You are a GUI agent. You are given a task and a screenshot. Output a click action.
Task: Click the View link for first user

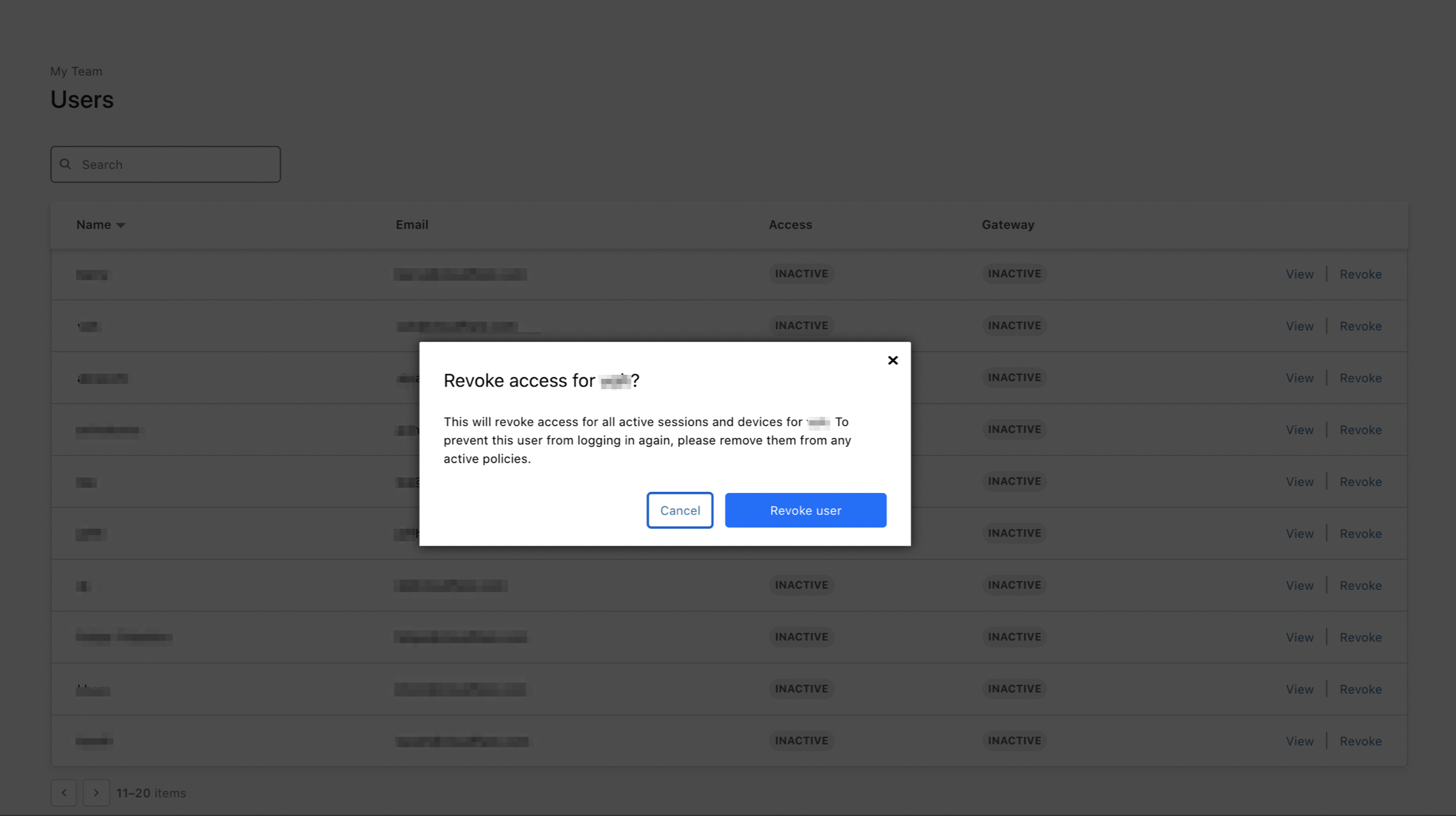click(x=1299, y=273)
